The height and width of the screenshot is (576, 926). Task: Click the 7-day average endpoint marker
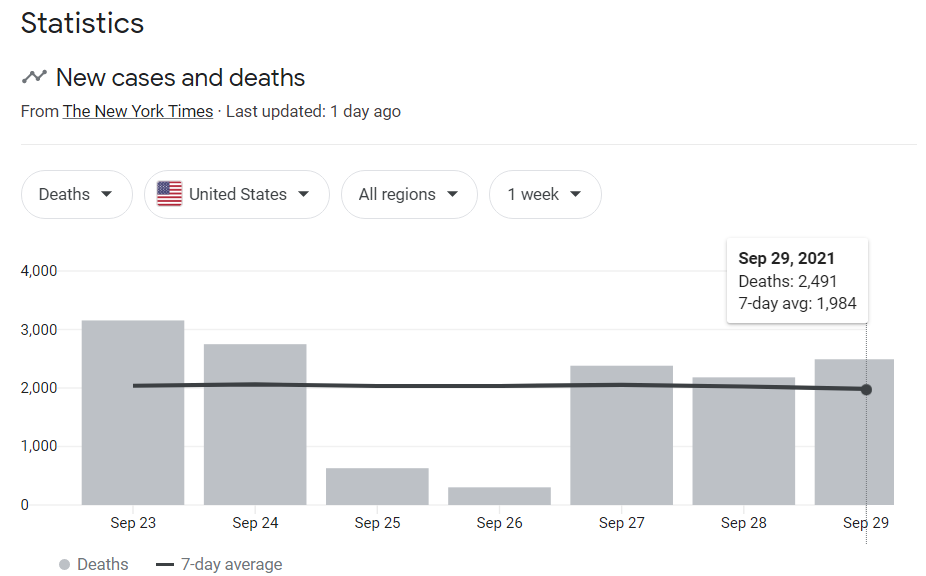click(x=866, y=389)
